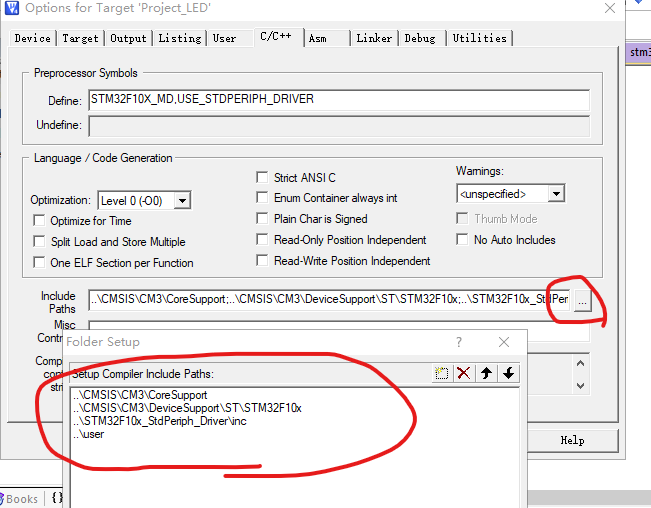Select the STM32F10x_StdPeriph_Driver\inc path entry

(x=160, y=421)
